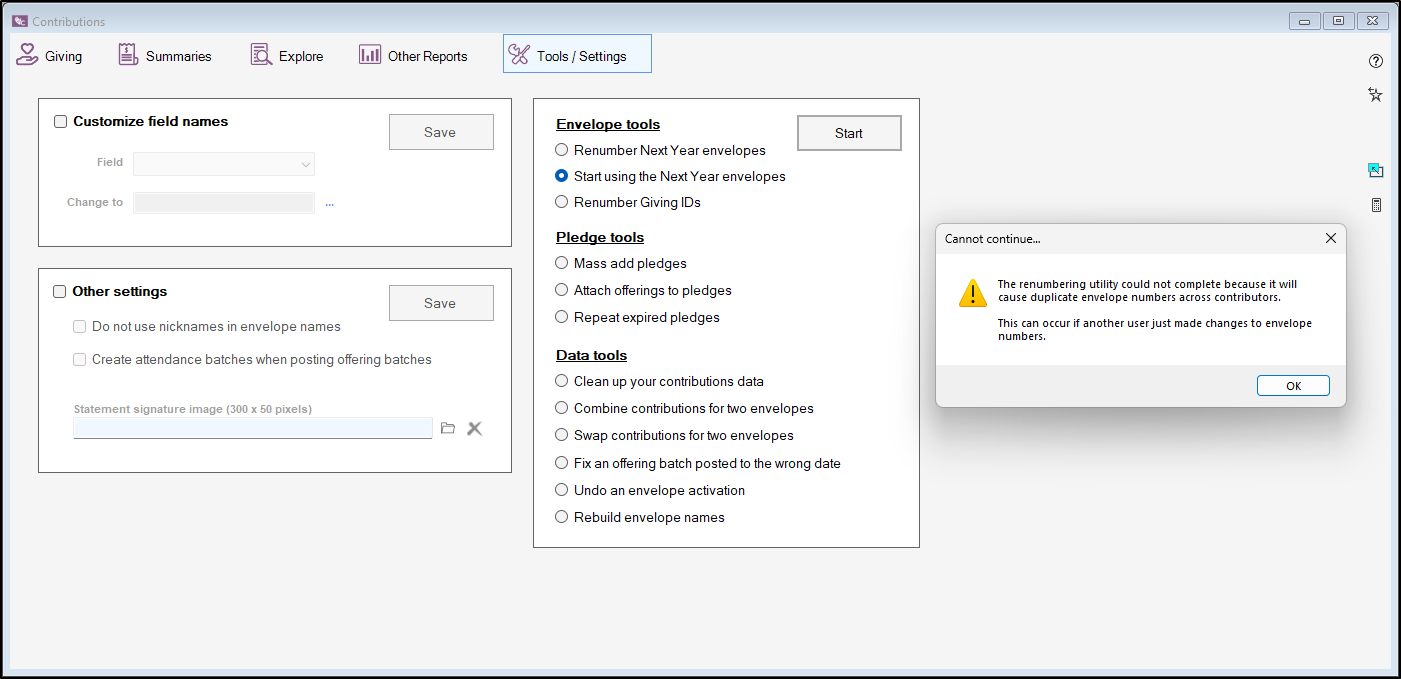Click the favorites star icon
Screen dimensions: 1401x679
(1376, 95)
